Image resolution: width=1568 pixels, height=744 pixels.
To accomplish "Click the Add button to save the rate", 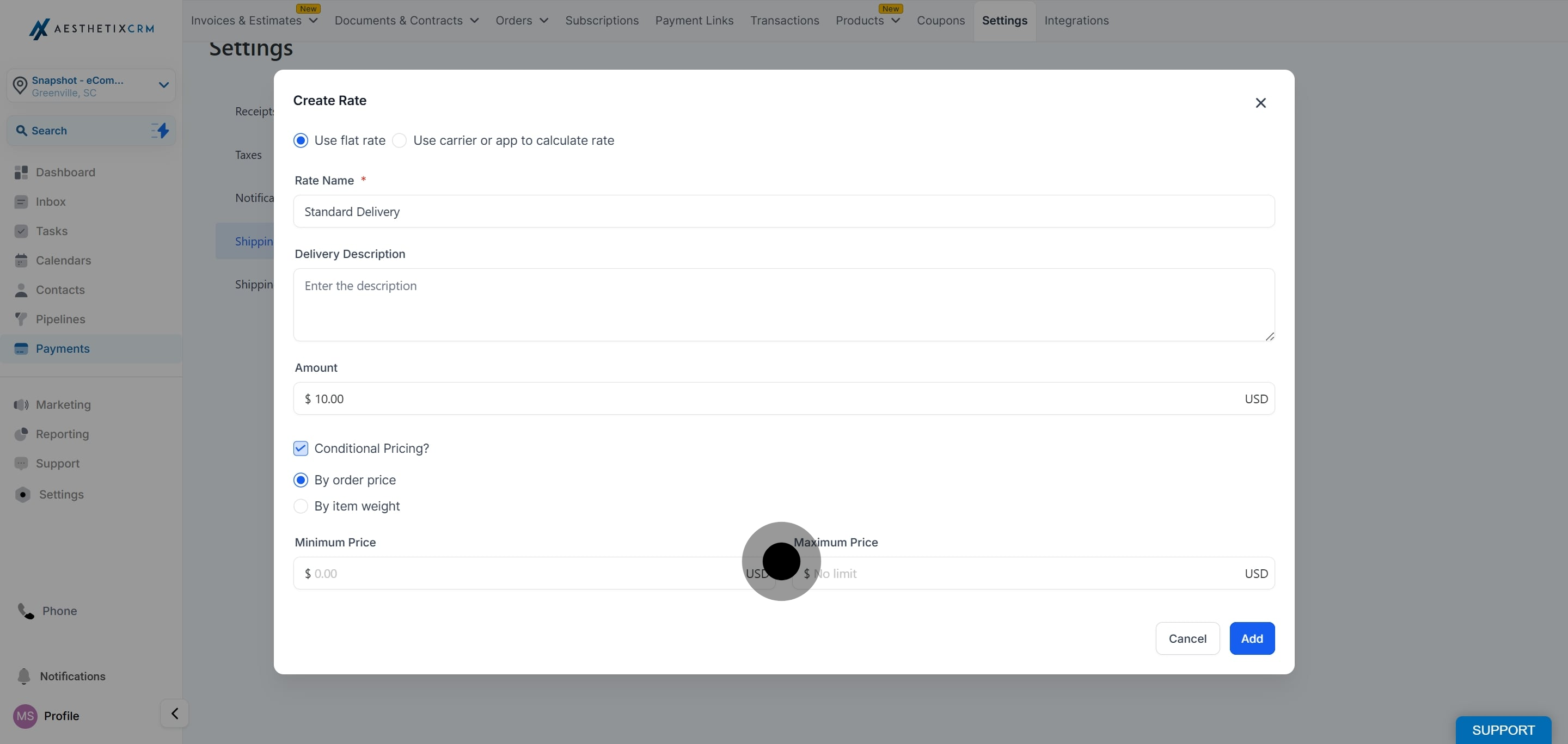I will click(x=1252, y=638).
